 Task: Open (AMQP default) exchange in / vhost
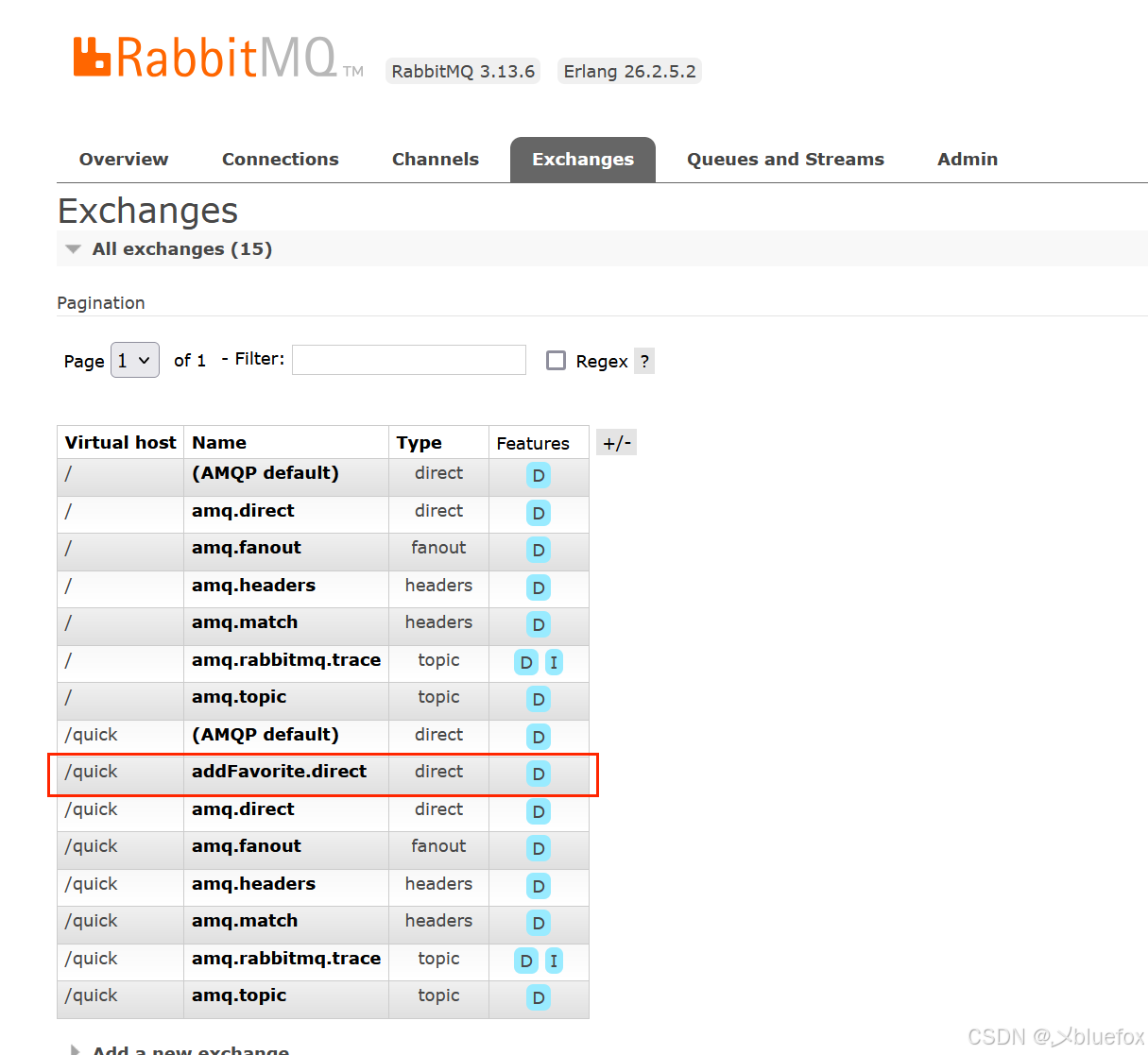(x=266, y=473)
